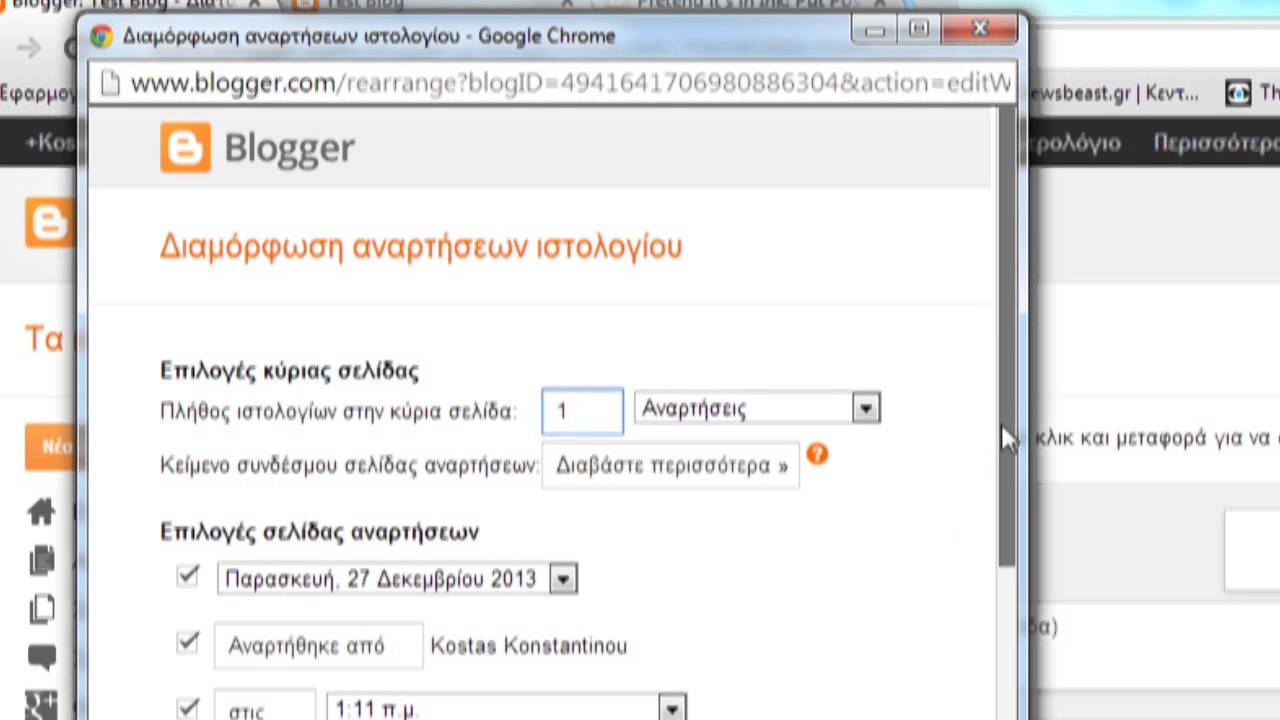Click the Blogger logo in popup header
This screenshot has height=720, width=1280.
[x=257, y=148]
